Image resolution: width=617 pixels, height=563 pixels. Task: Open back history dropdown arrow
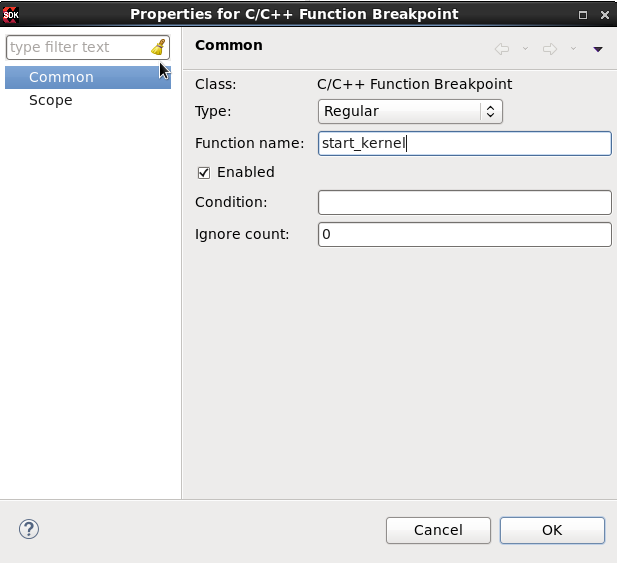click(525, 49)
